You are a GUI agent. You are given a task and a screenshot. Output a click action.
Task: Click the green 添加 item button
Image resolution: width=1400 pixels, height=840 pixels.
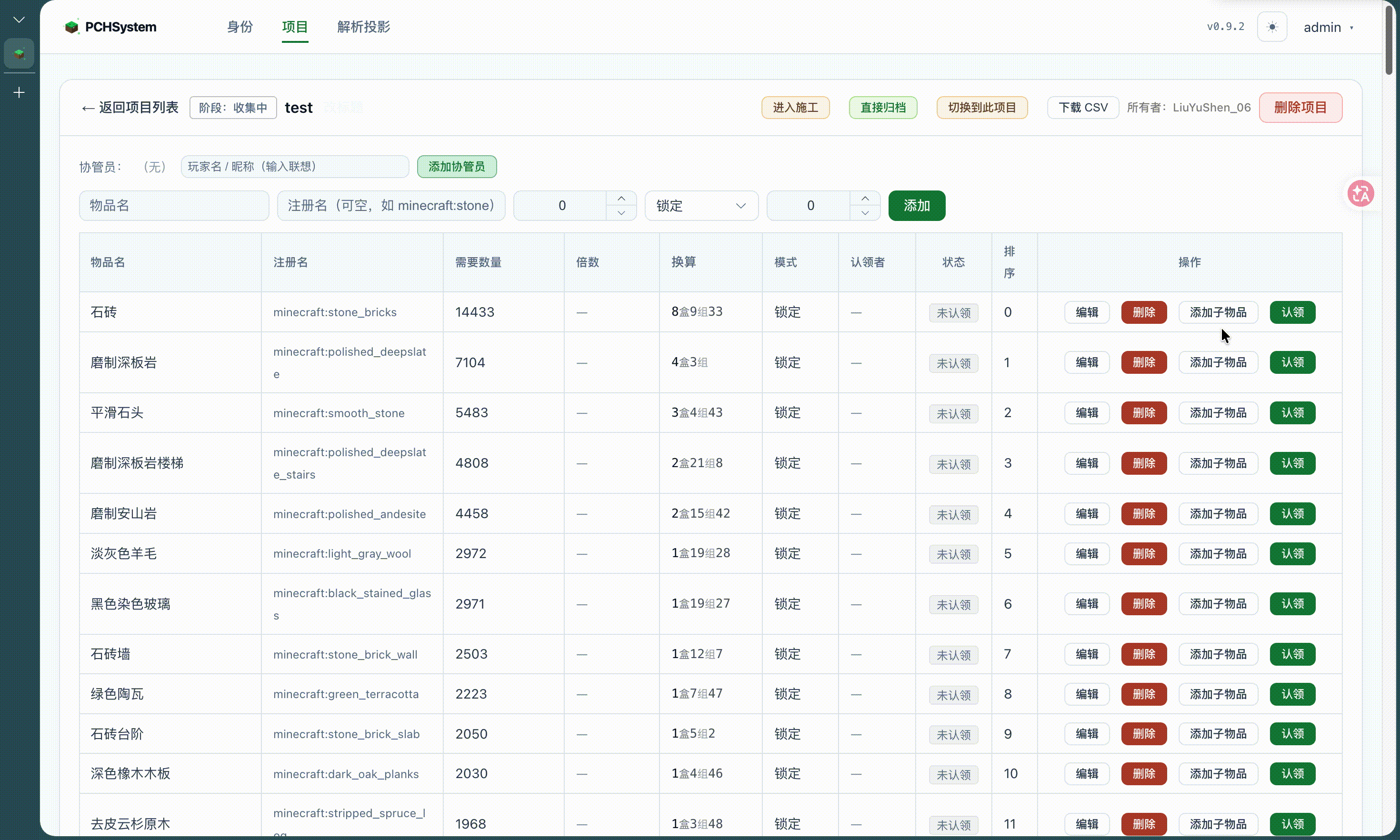point(917,205)
